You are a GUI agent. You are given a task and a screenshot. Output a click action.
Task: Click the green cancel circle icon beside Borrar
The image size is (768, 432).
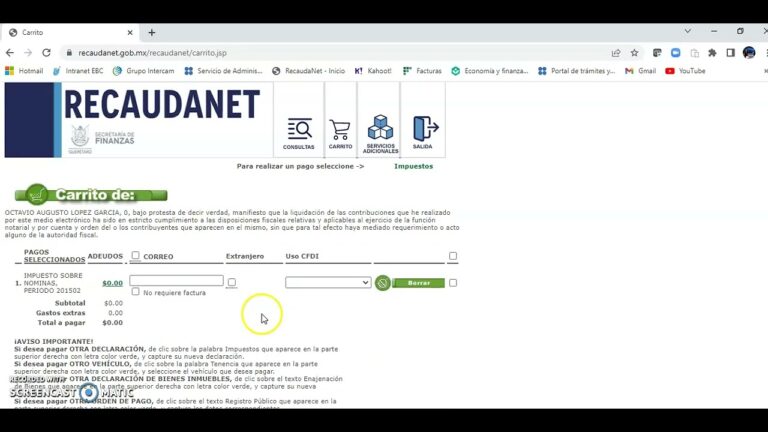pyautogui.click(x=383, y=283)
